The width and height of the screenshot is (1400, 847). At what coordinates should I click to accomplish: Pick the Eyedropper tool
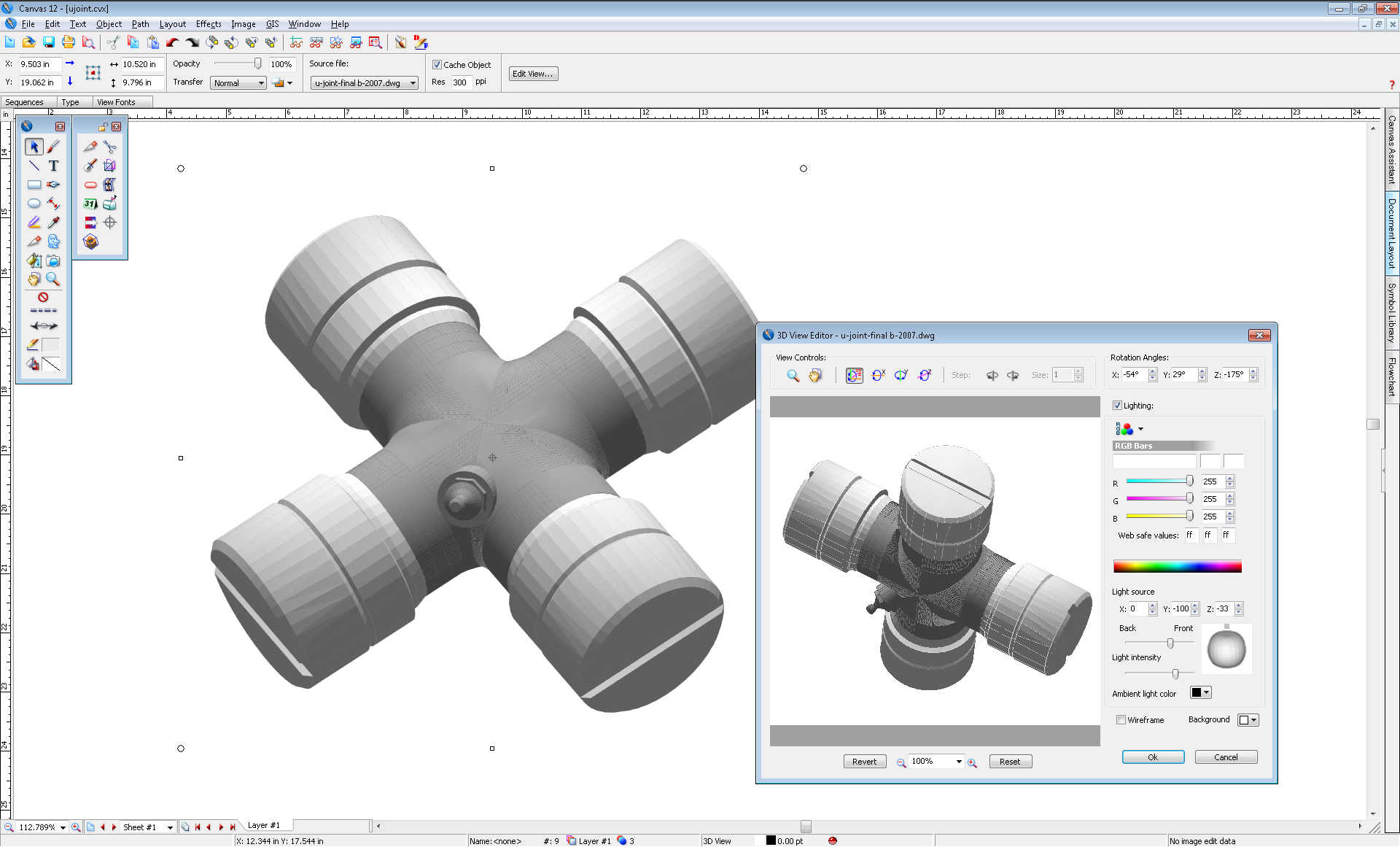click(x=54, y=223)
